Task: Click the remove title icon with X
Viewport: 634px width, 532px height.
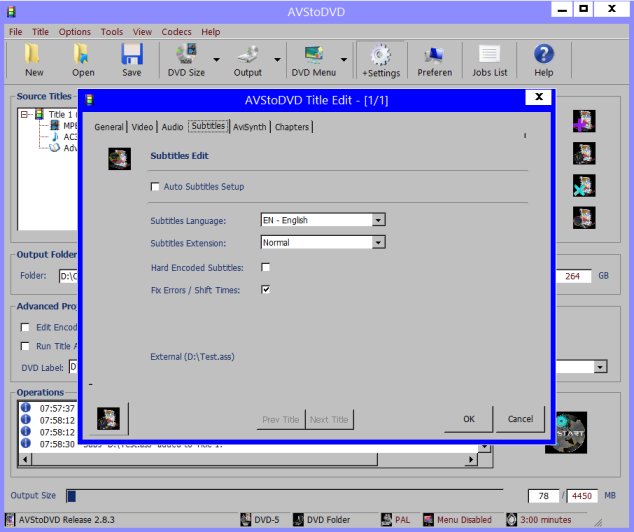Action: (x=584, y=186)
